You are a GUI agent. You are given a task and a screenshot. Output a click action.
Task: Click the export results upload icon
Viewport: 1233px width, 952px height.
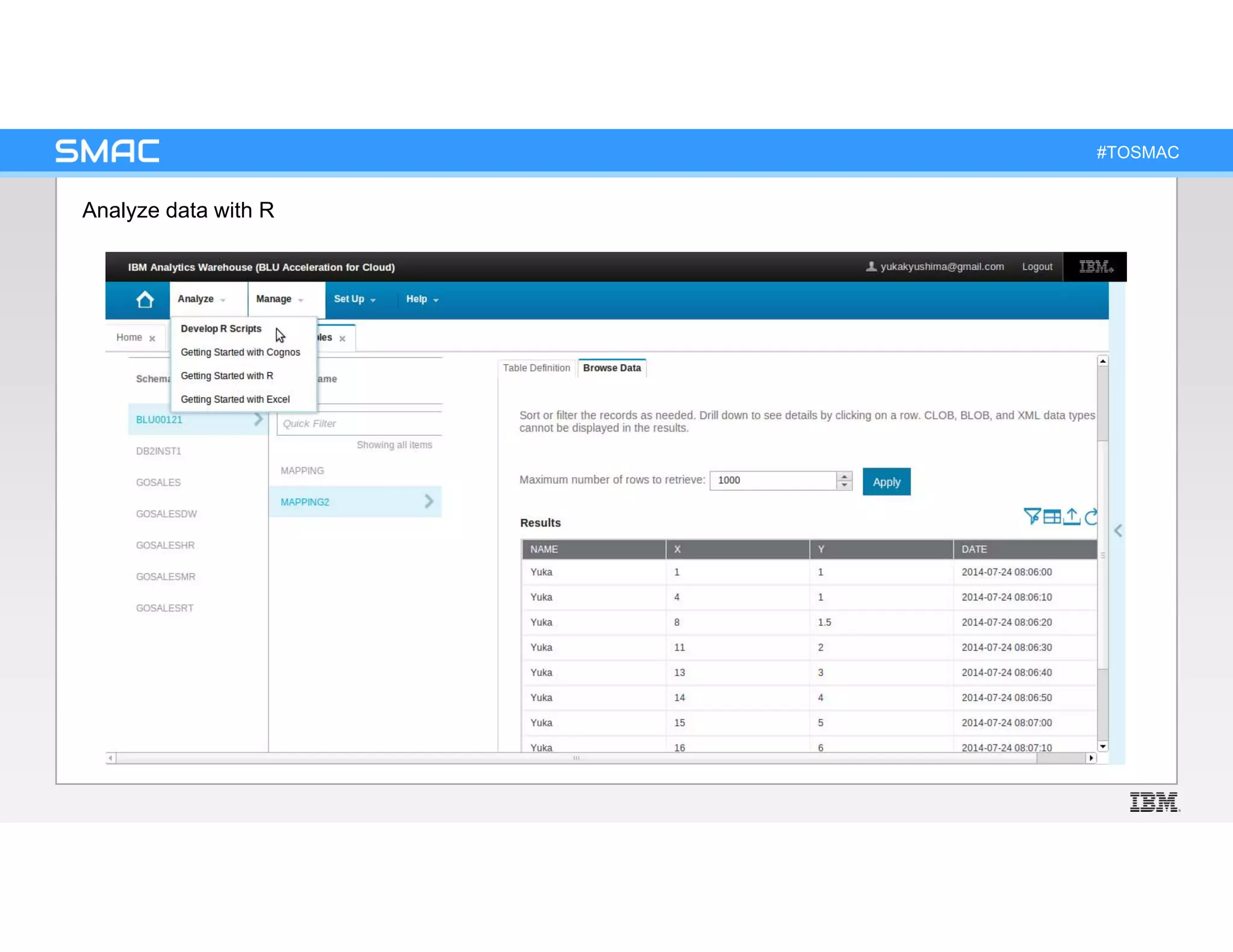[x=1072, y=516]
